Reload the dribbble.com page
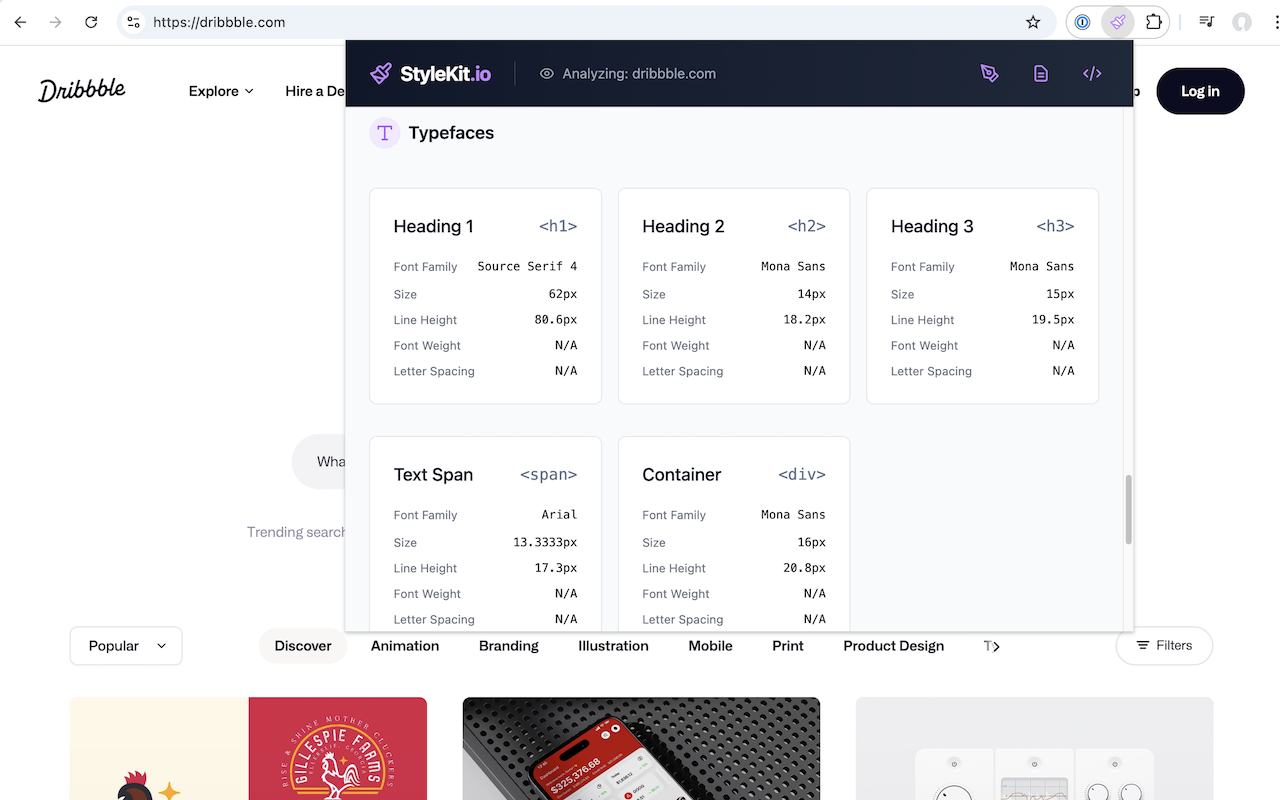1280x800 pixels. pyautogui.click(x=90, y=22)
